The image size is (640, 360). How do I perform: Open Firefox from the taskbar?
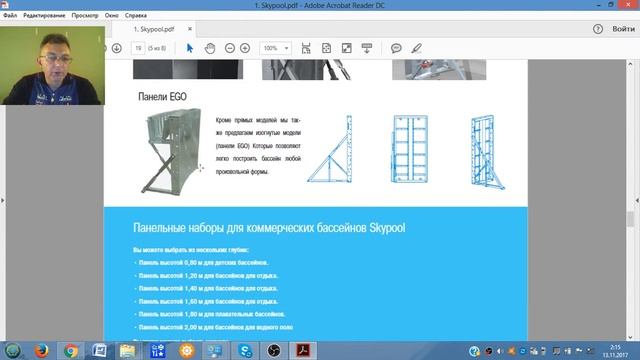coord(41,351)
